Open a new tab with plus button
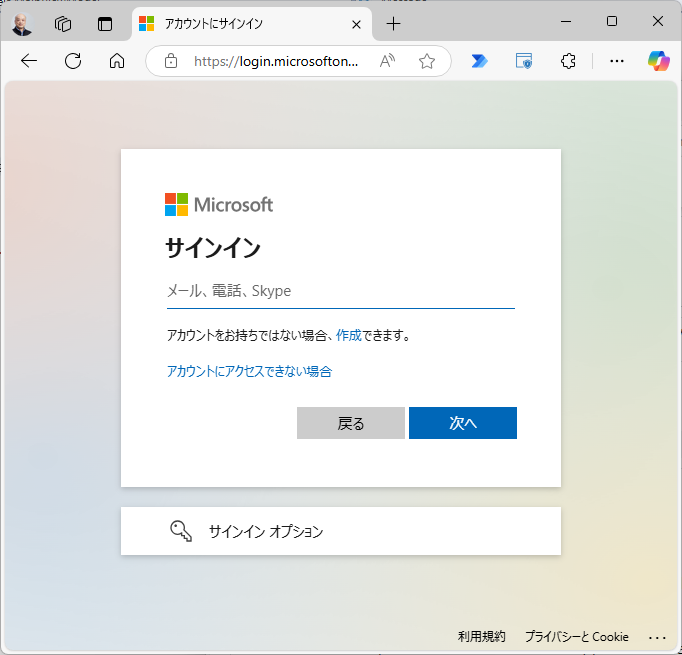This screenshot has width=682, height=655. [393, 24]
